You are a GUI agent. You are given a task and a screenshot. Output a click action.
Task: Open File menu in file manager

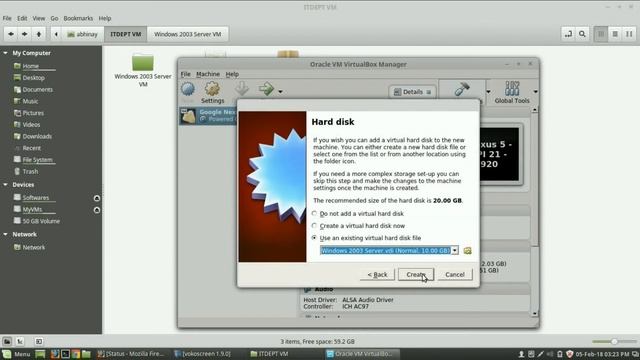pos(7,18)
